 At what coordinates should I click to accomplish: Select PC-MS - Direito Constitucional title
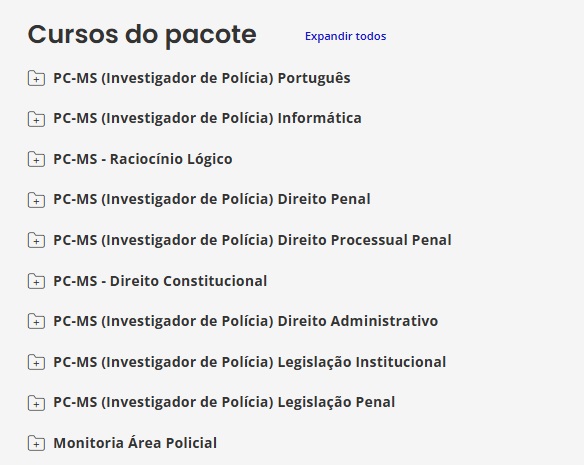[x=160, y=281]
